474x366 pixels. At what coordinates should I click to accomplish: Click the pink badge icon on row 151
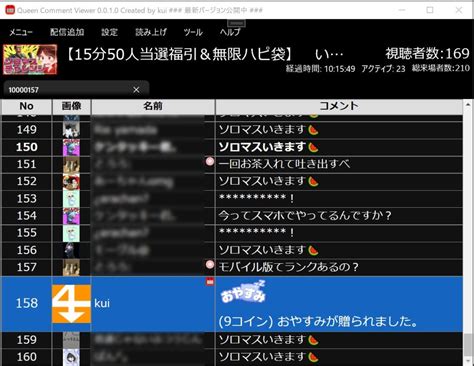tap(210, 162)
